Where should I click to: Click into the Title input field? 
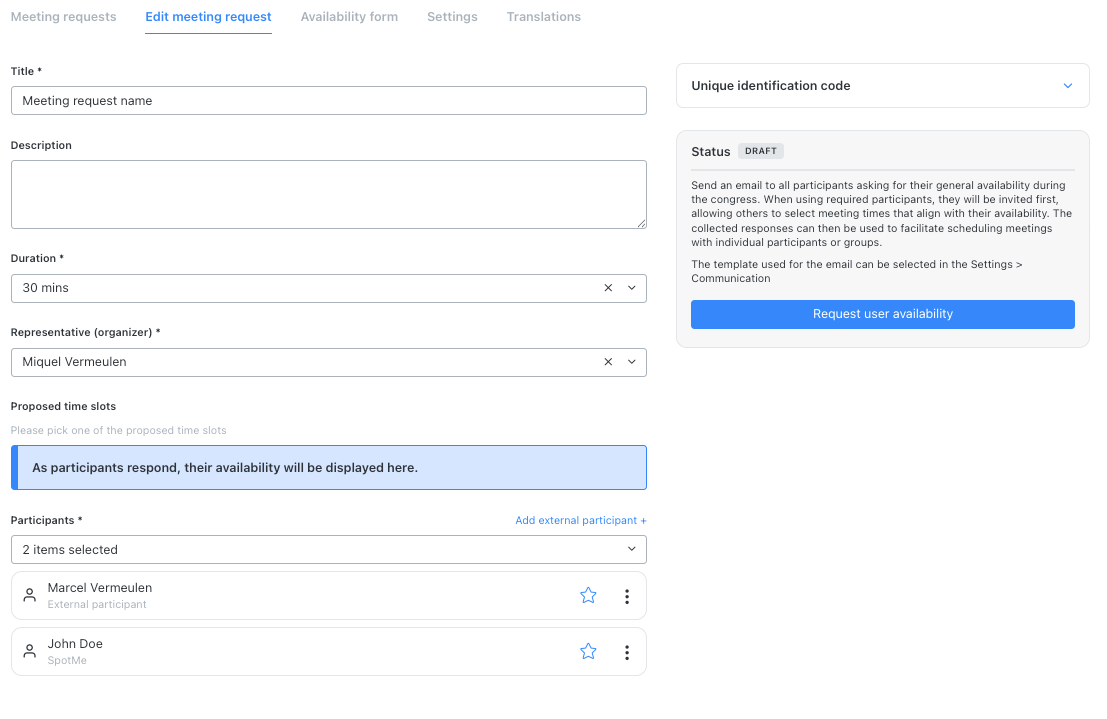click(x=329, y=100)
